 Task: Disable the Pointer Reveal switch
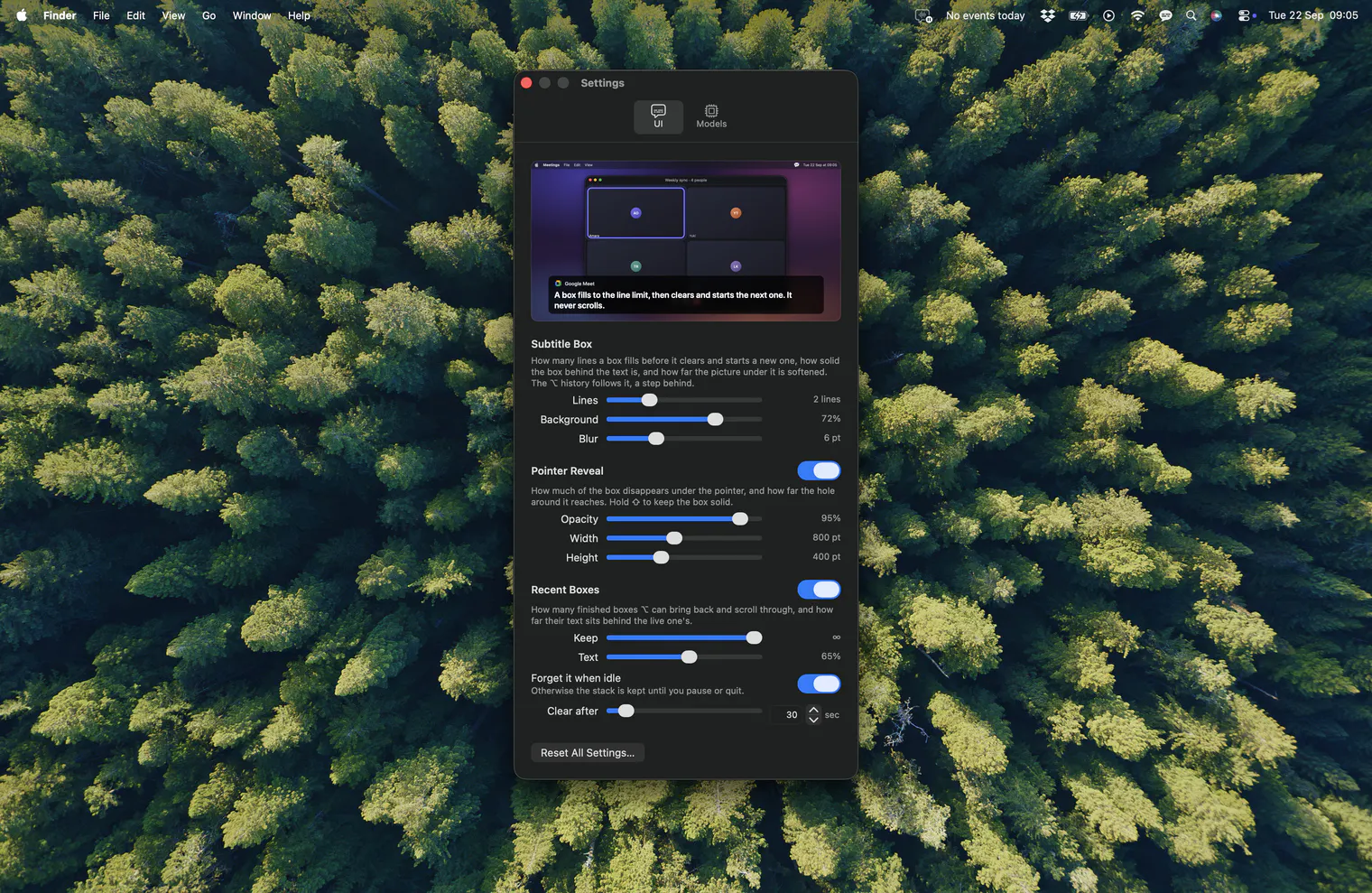pyautogui.click(x=819, y=470)
